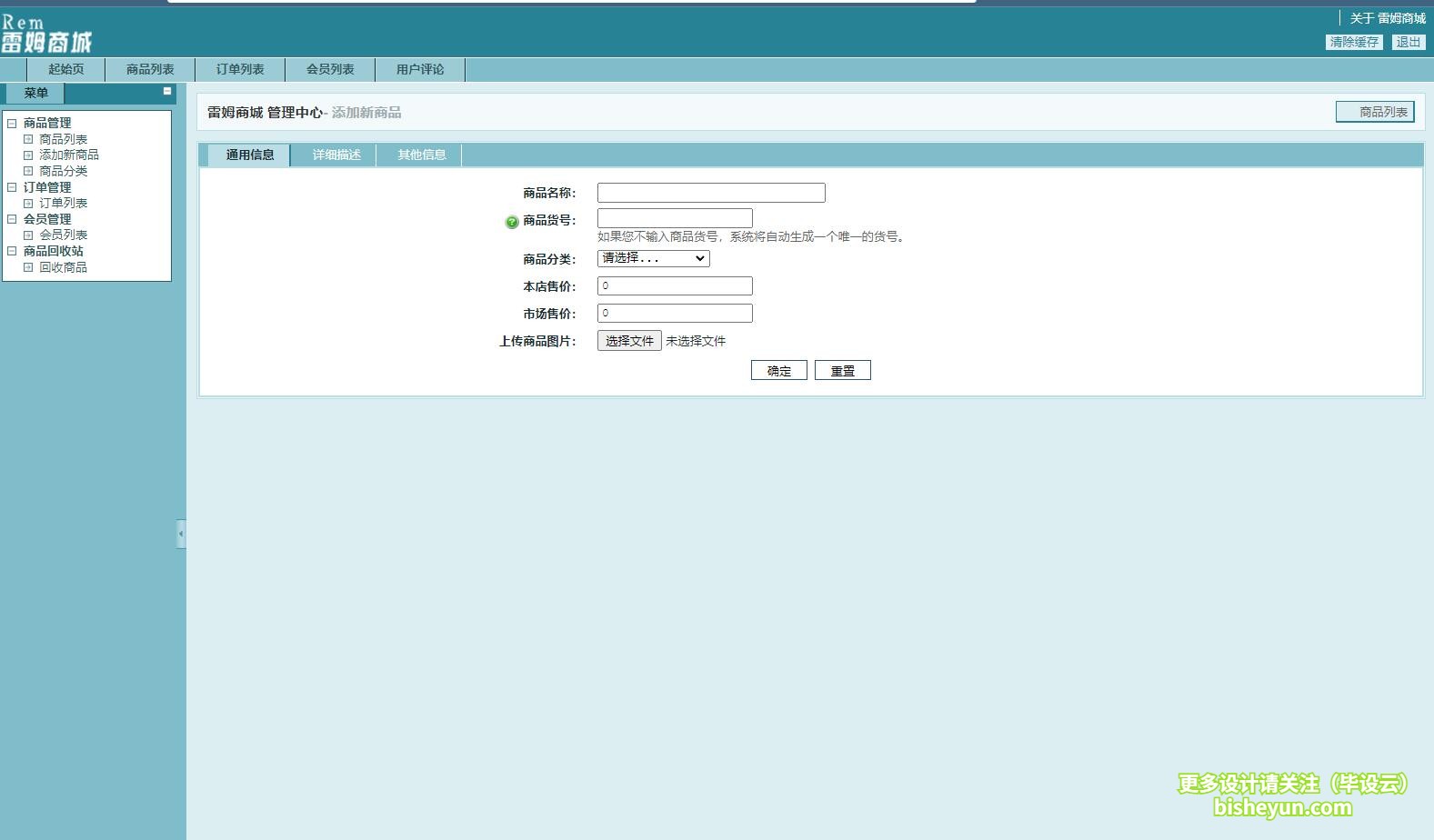Click the 商品列表 button at top right

pyautogui.click(x=1375, y=112)
